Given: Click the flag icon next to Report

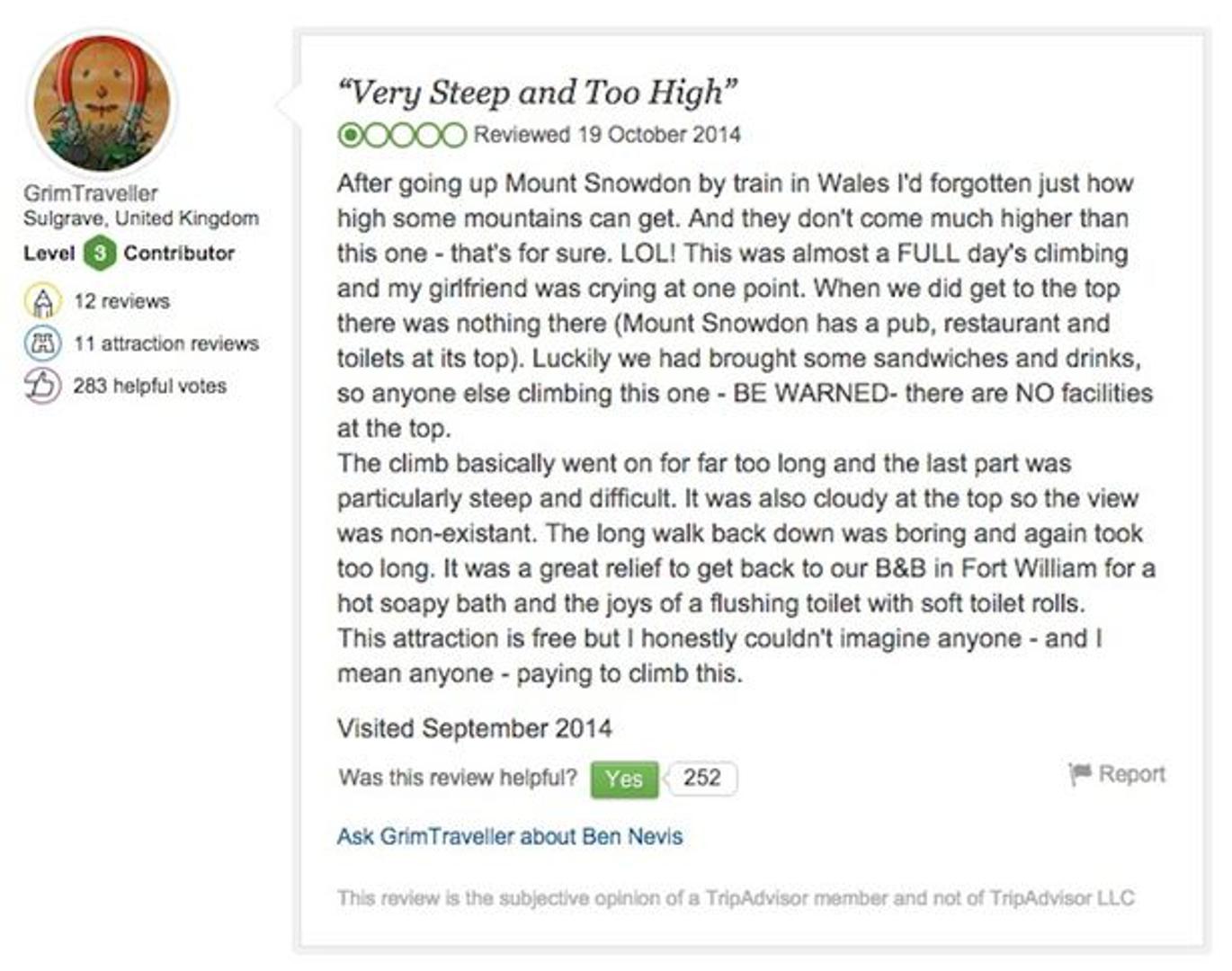Looking at the screenshot, I should pos(1079,773).
